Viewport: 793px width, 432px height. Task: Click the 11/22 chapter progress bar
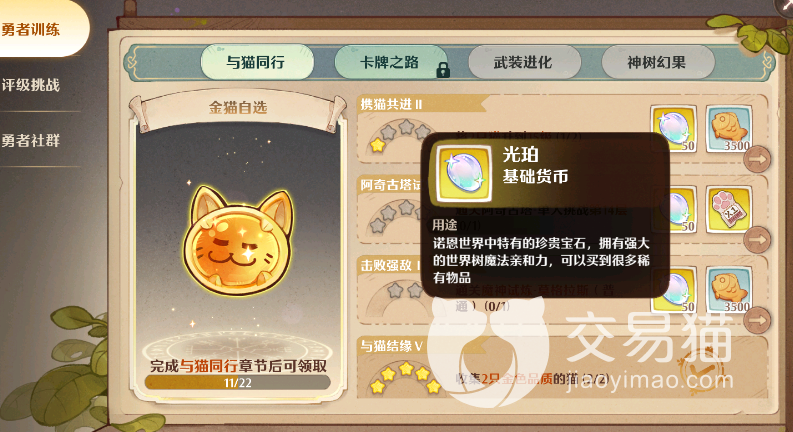coord(238,382)
